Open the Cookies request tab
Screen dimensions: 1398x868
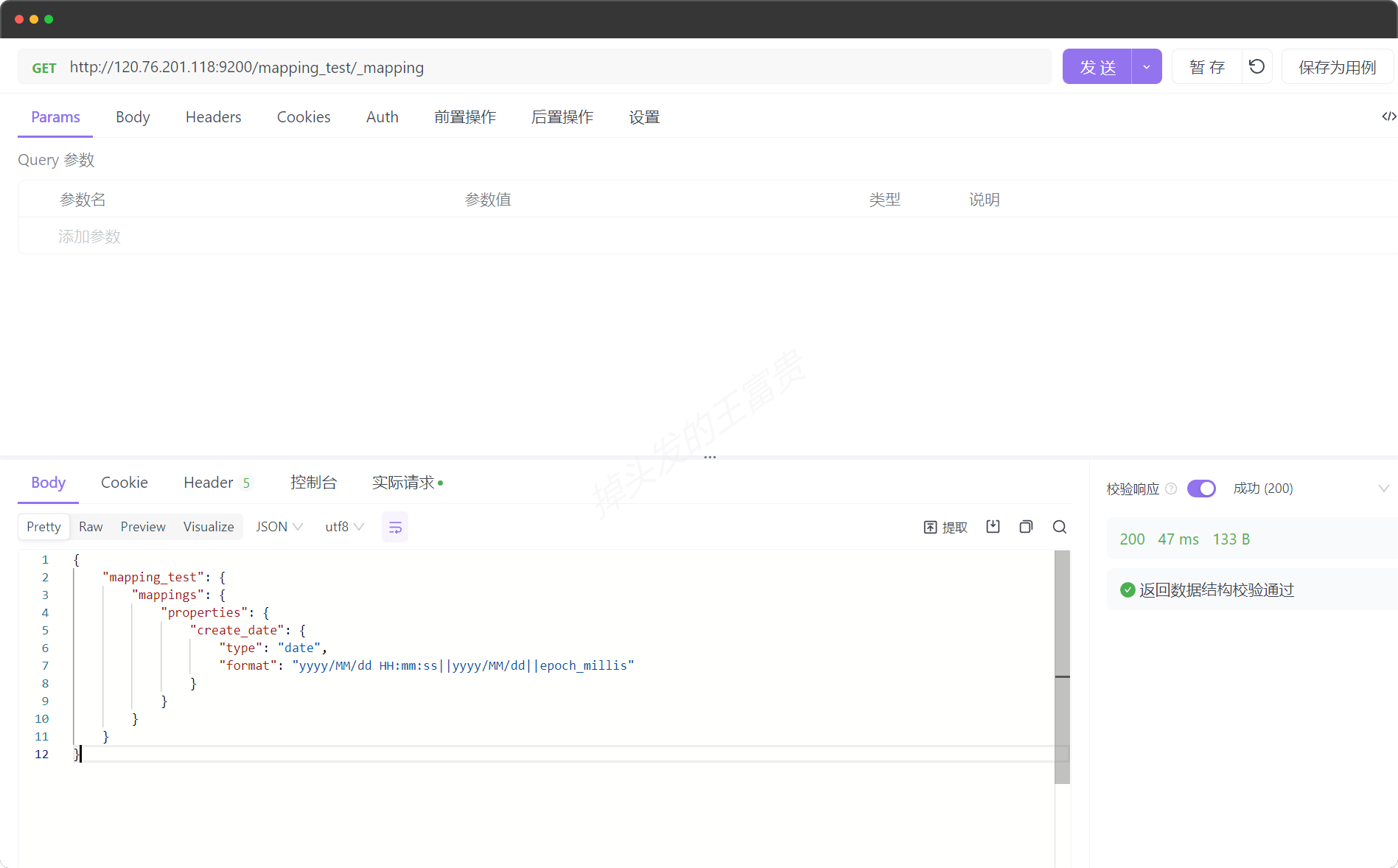(304, 117)
